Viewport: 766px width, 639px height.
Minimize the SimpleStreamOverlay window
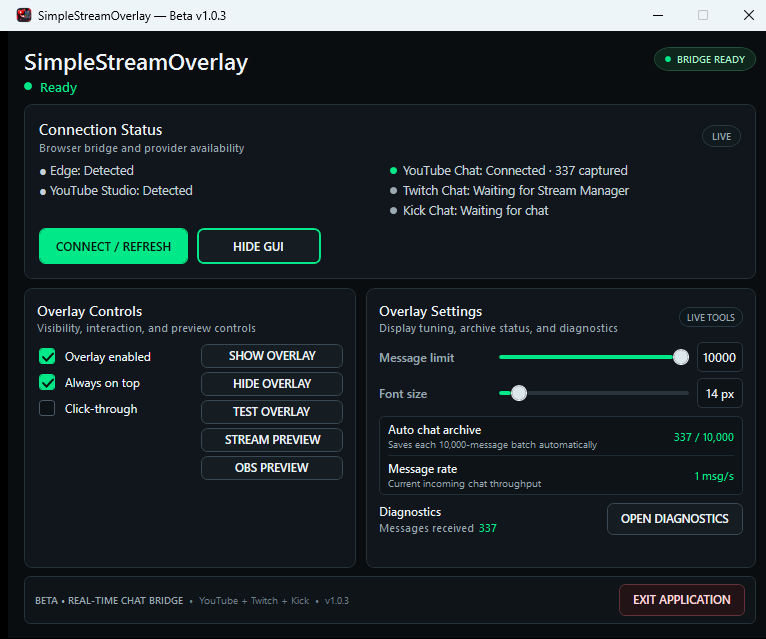(658, 15)
